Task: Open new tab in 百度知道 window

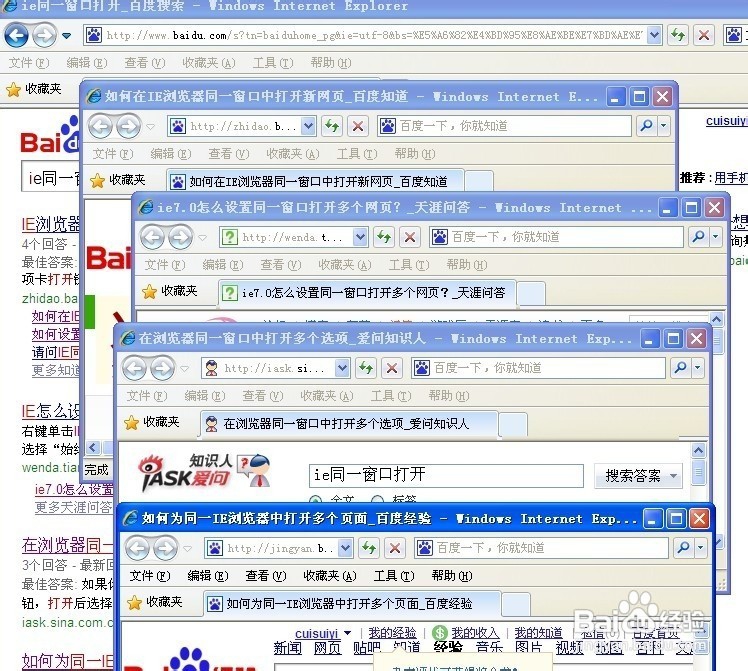Action: point(479,182)
